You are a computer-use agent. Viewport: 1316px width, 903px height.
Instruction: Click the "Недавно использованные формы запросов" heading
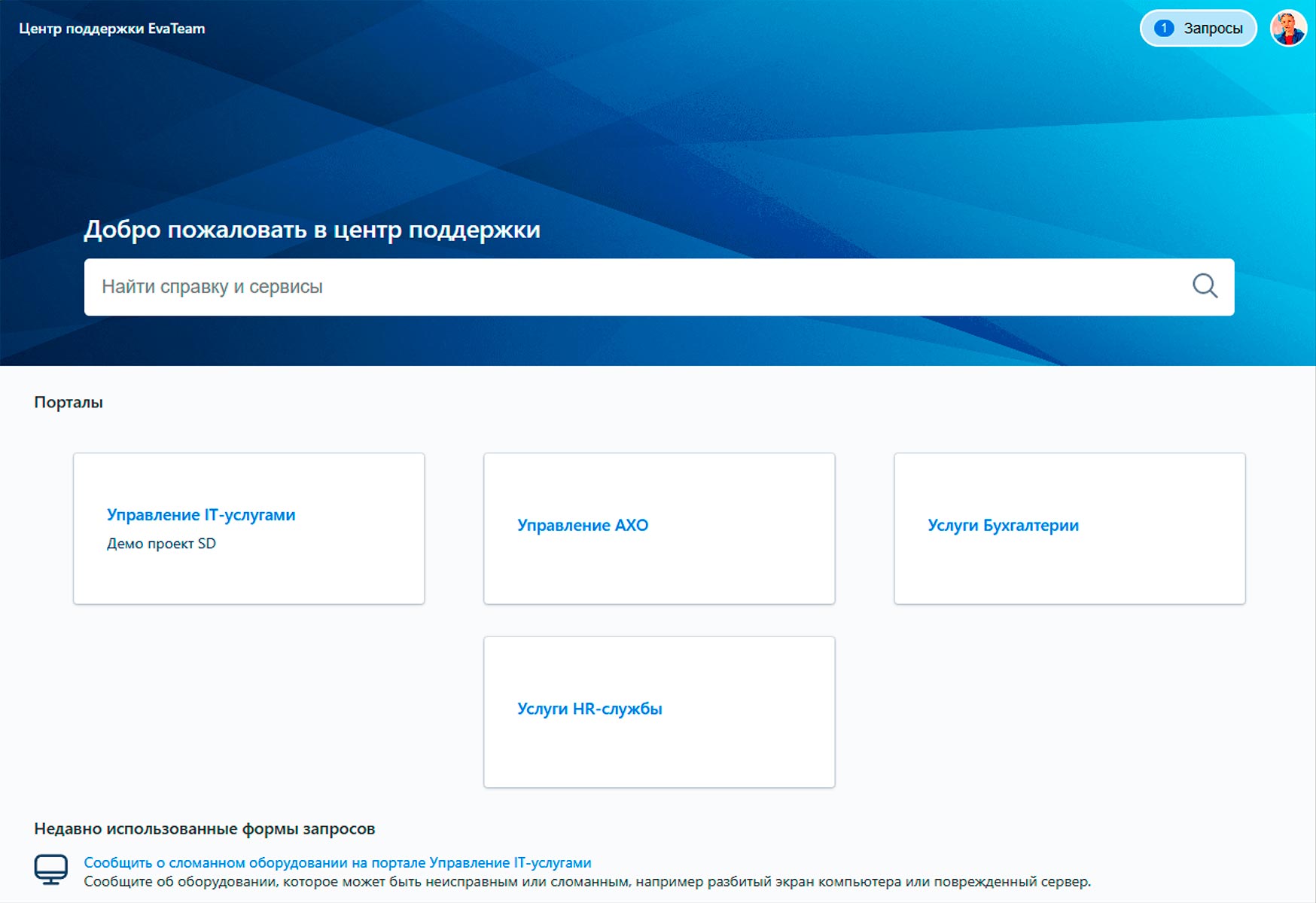(x=205, y=828)
